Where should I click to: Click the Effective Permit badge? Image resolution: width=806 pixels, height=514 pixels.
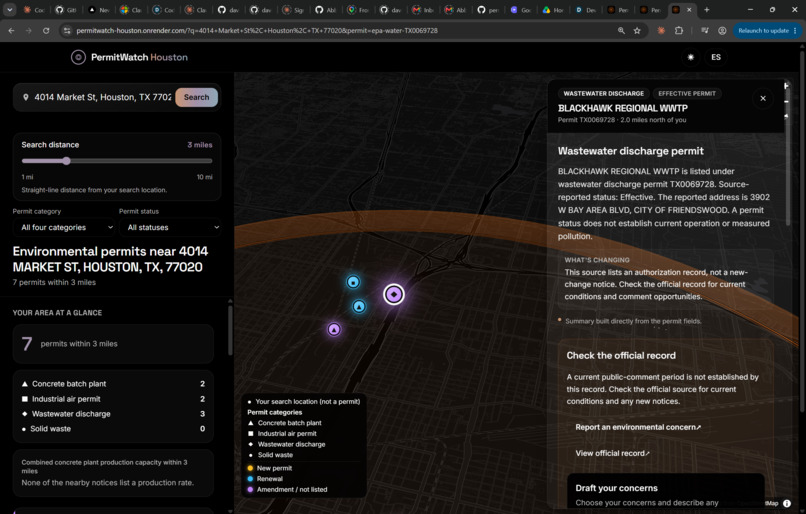point(687,94)
